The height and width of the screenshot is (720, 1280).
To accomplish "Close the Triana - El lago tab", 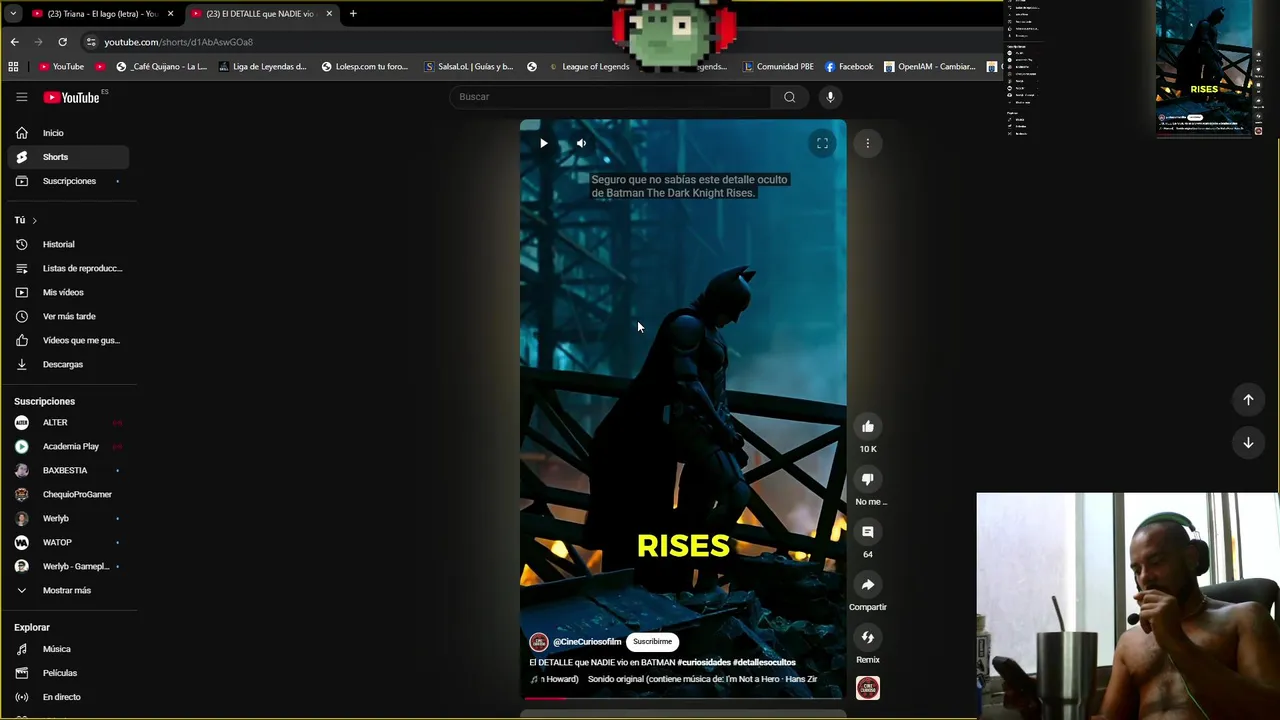I will point(171,14).
